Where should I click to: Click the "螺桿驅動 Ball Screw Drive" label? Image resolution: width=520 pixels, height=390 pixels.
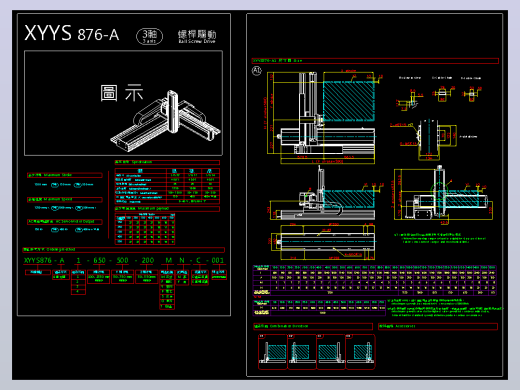tap(197, 36)
